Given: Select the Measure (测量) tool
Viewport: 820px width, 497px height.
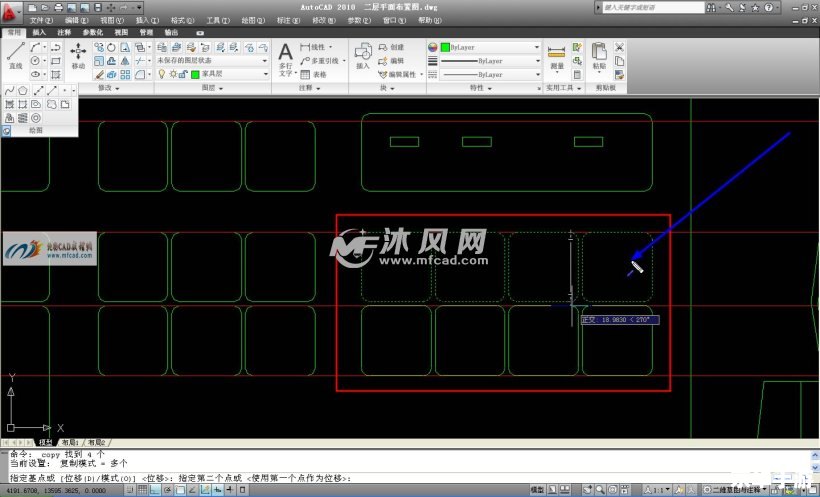Looking at the screenshot, I should point(556,57).
